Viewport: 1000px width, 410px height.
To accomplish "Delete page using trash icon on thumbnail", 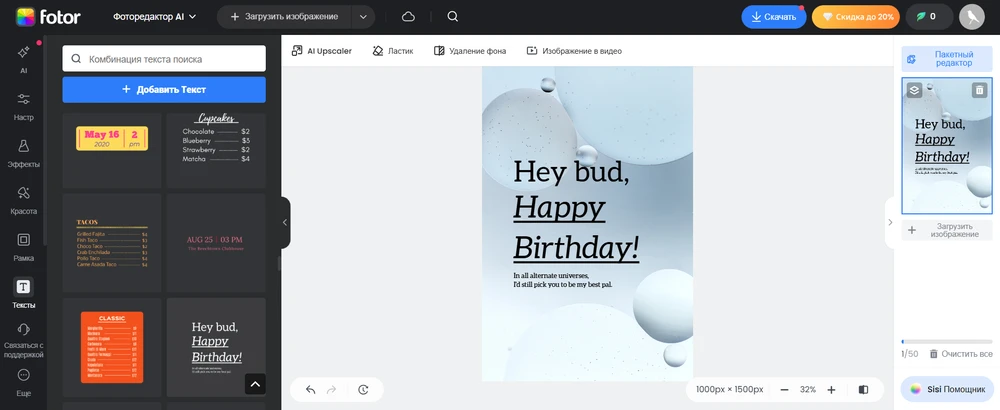I will click(x=979, y=90).
